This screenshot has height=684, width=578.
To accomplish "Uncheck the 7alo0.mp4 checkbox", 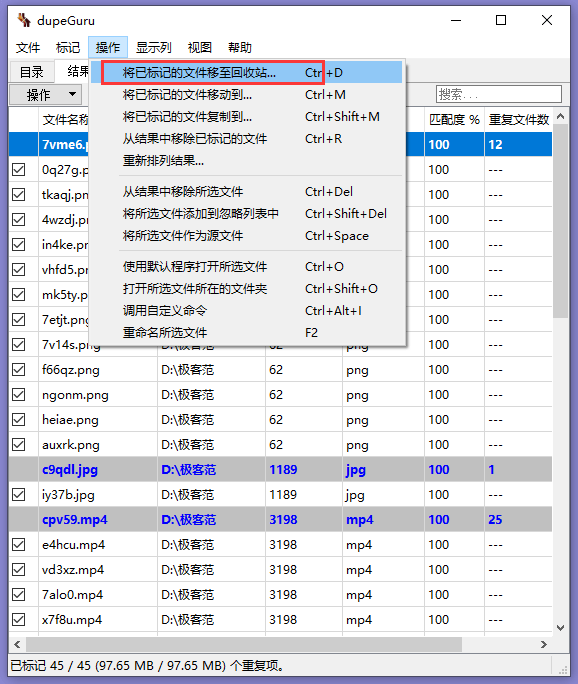I will click(19, 595).
